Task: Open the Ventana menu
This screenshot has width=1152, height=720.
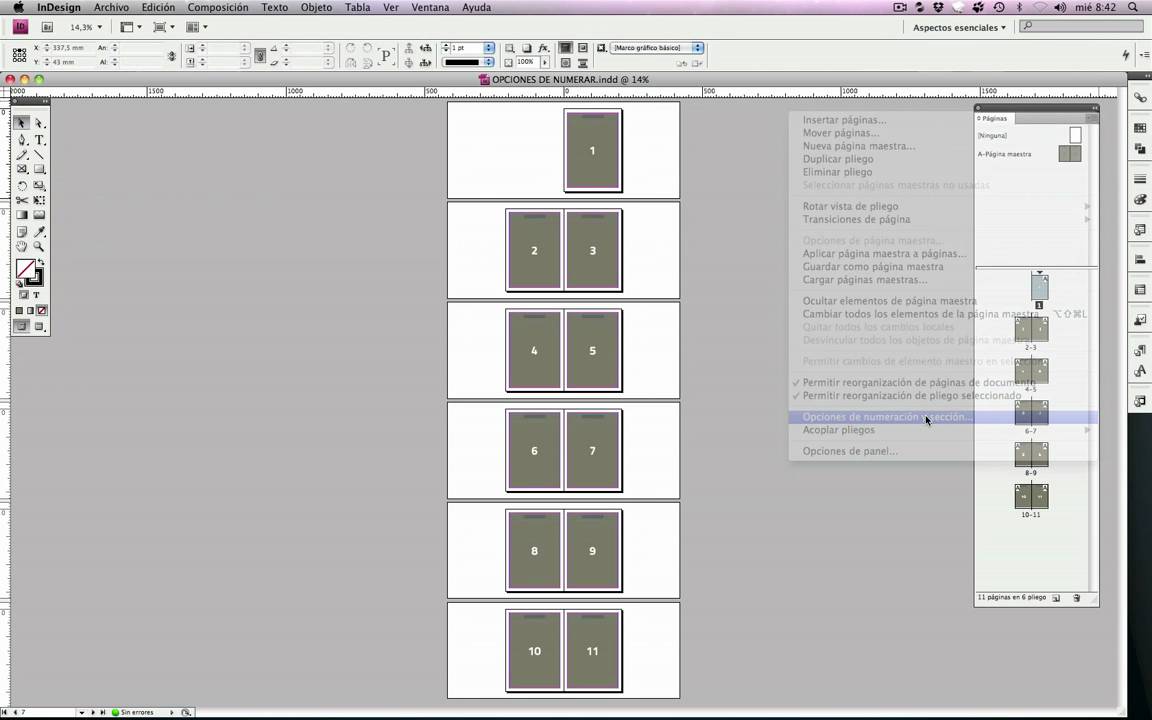Action: click(x=430, y=7)
